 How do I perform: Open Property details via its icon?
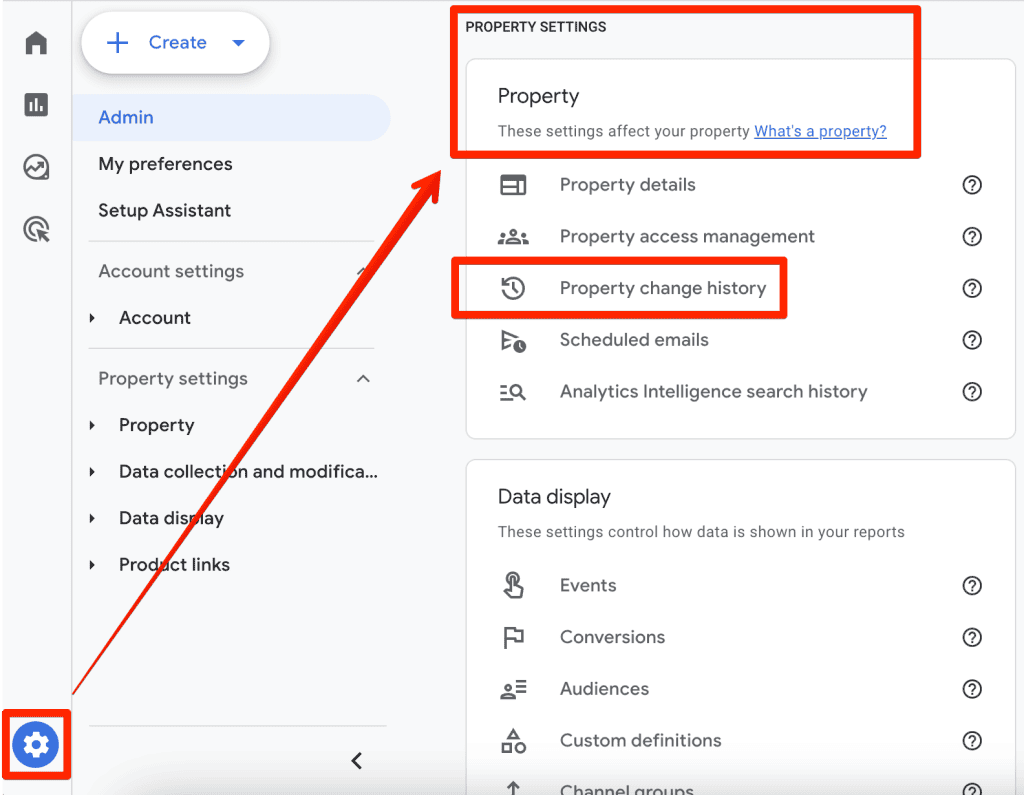click(513, 185)
